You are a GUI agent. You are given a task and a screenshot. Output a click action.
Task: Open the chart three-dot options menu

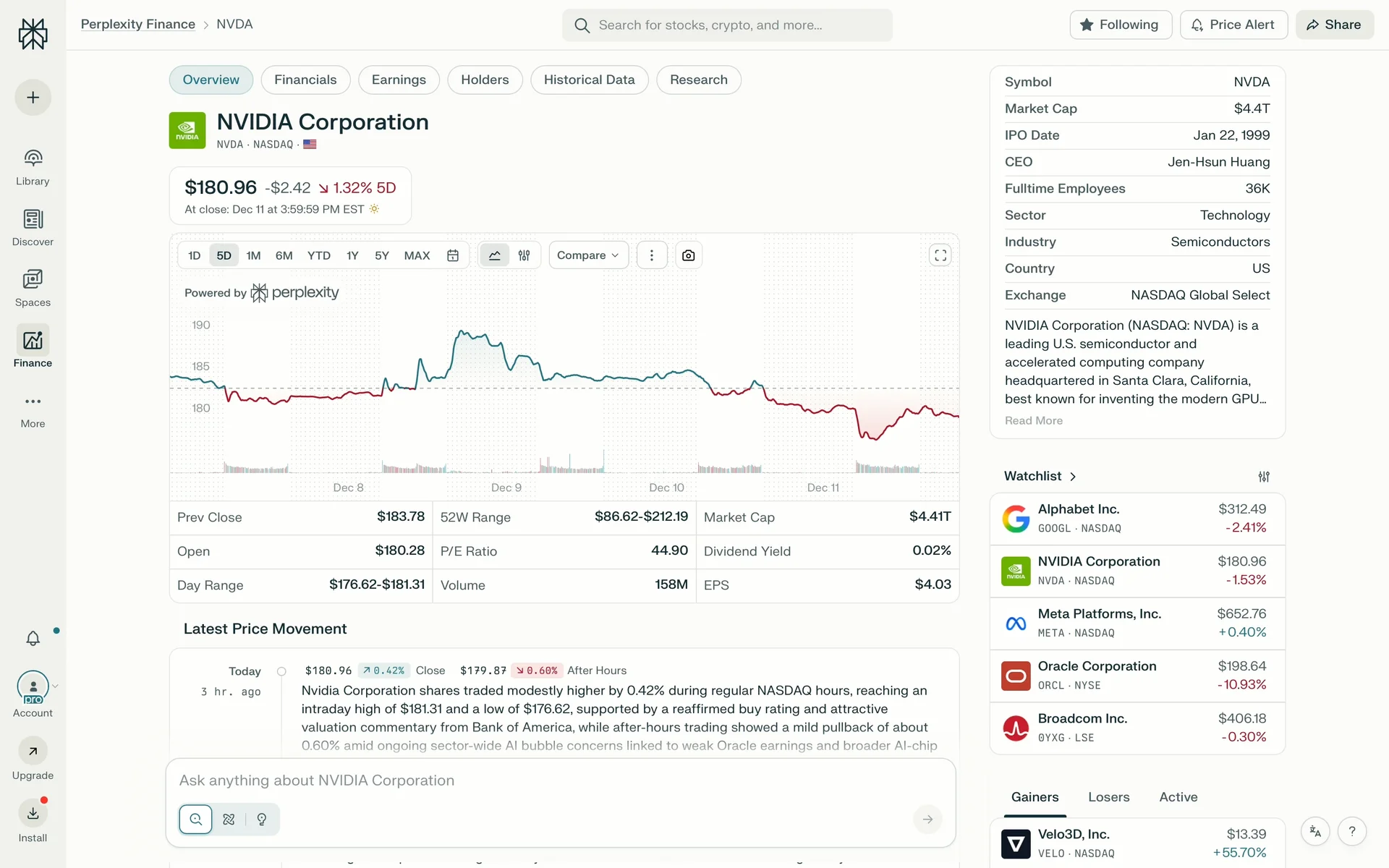(x=651, y=255)
